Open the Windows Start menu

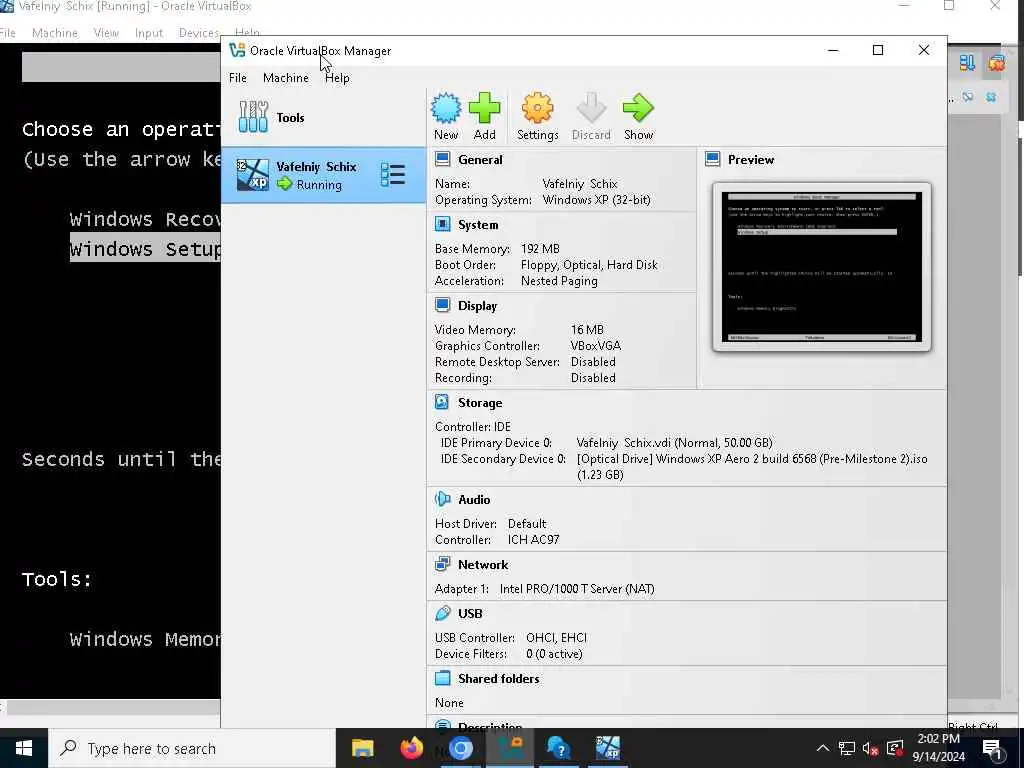pyautogui.click(x=24, y=748)
